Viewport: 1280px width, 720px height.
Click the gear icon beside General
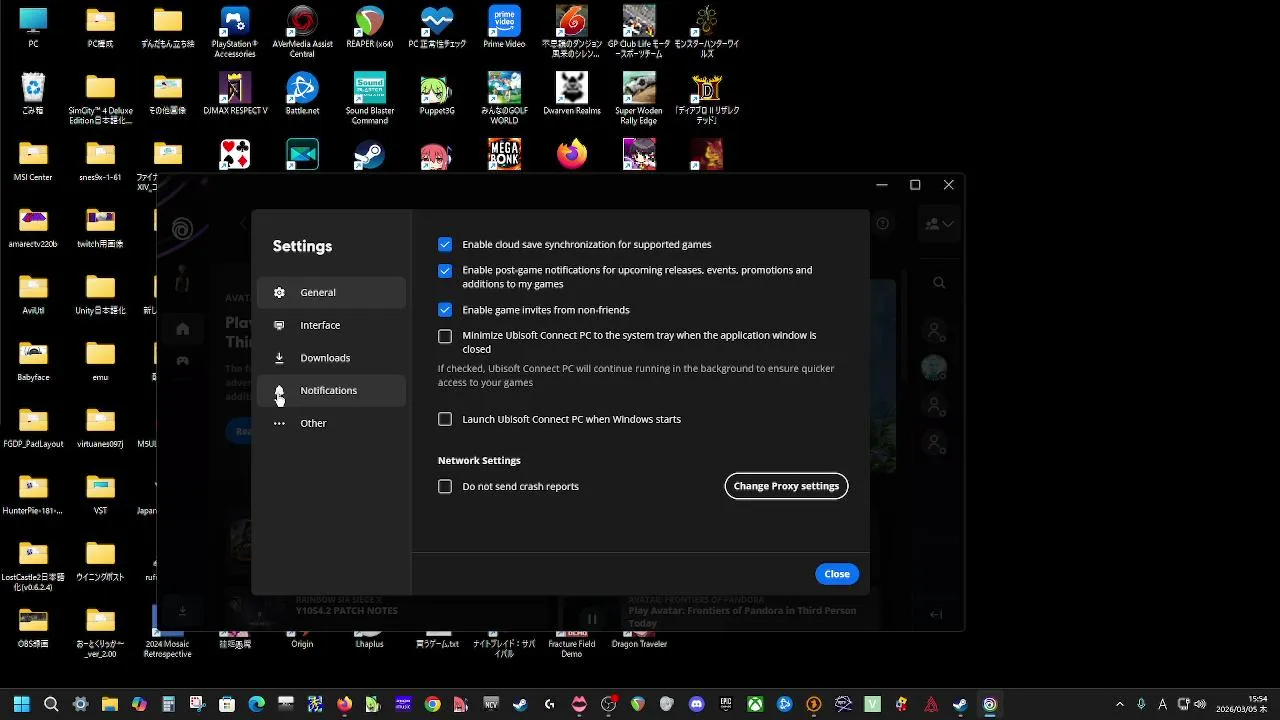pyautogui.click(x=279, y=292)
